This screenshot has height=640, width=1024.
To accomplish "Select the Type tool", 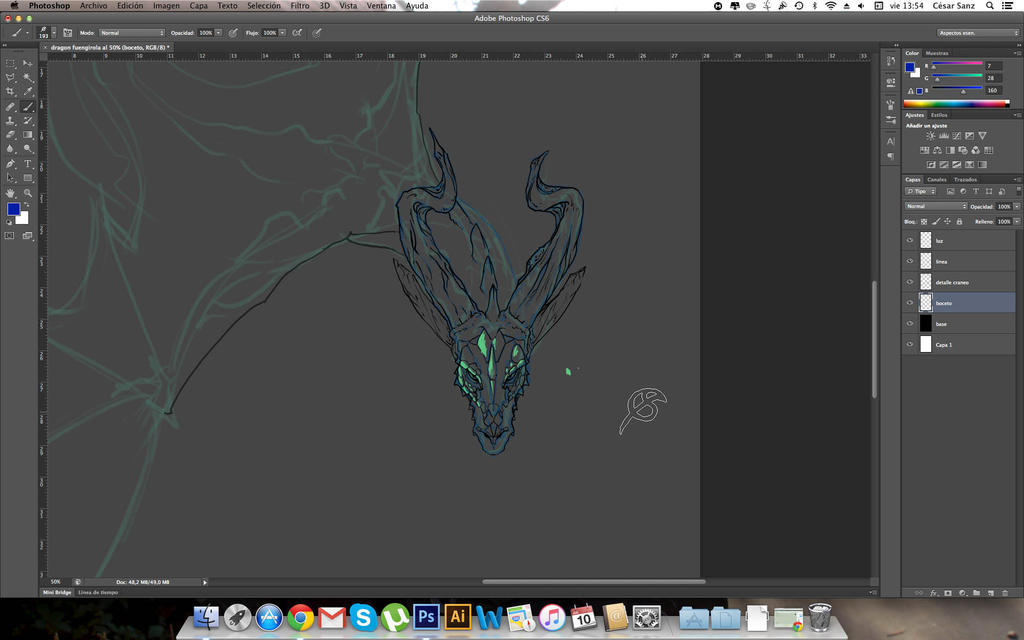I will (x=27, y=164).
